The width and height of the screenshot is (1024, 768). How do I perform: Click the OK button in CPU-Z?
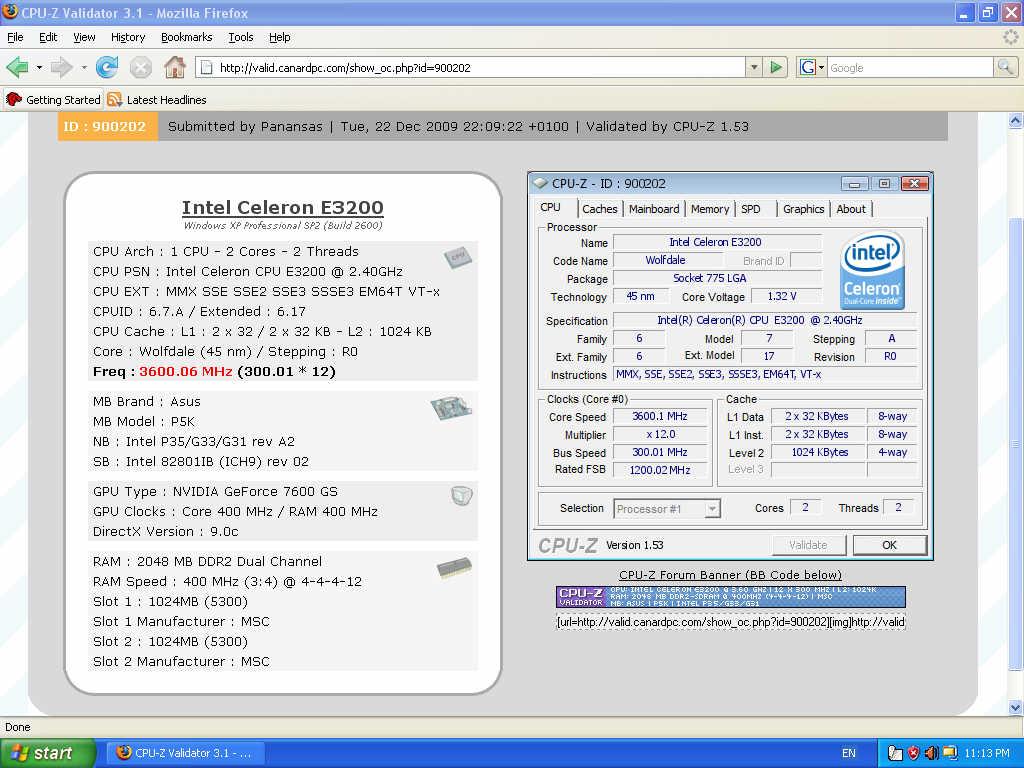click(889, 545)
